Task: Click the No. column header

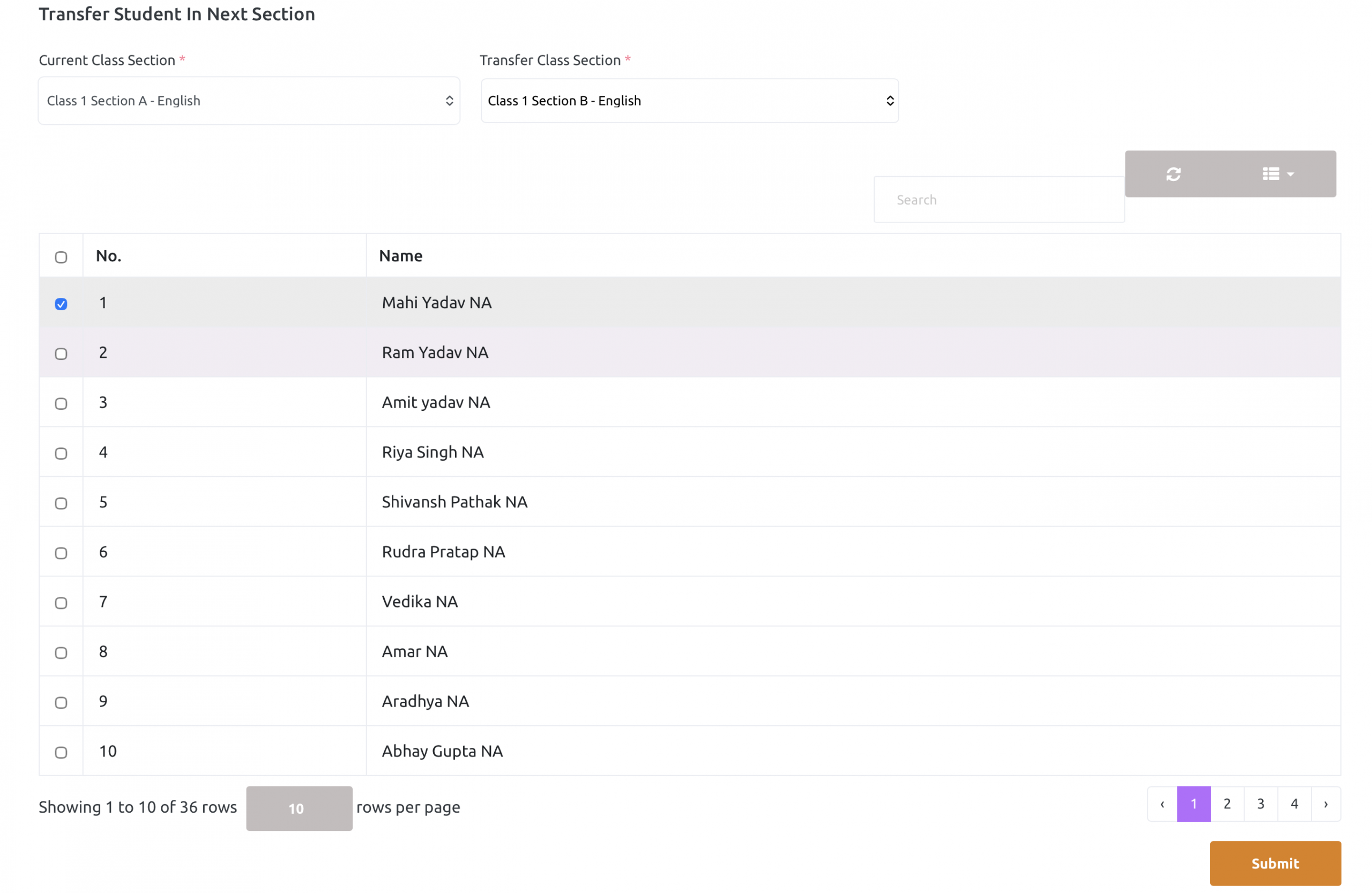Action: 108,256
